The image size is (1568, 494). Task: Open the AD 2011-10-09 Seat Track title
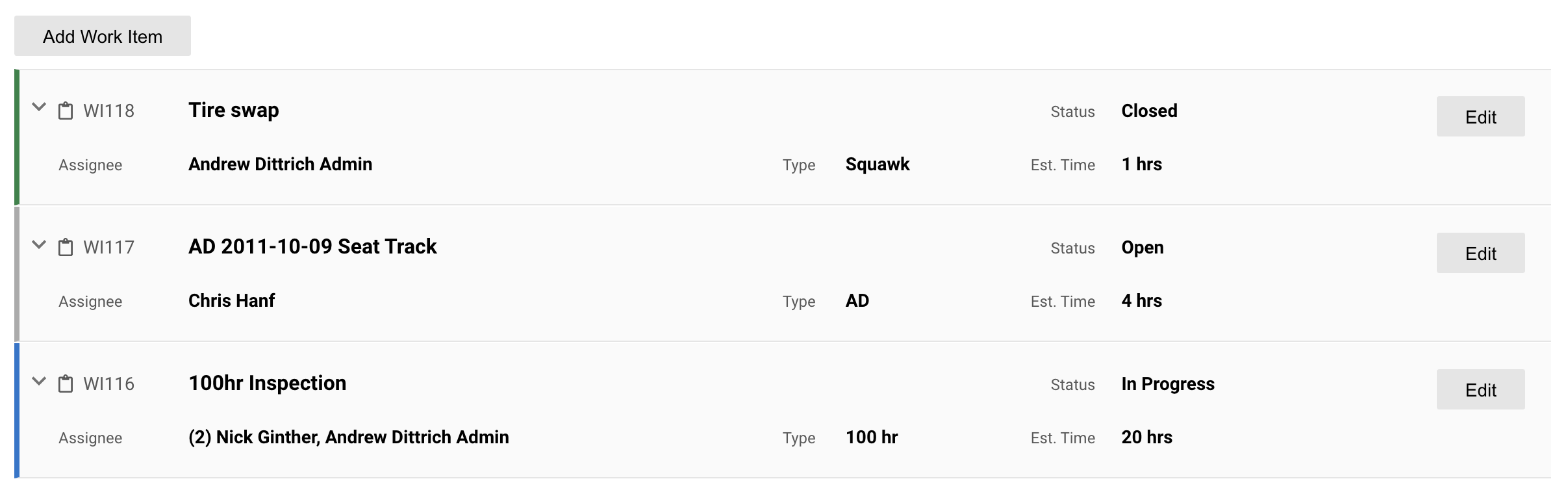[x=312, y=247]
